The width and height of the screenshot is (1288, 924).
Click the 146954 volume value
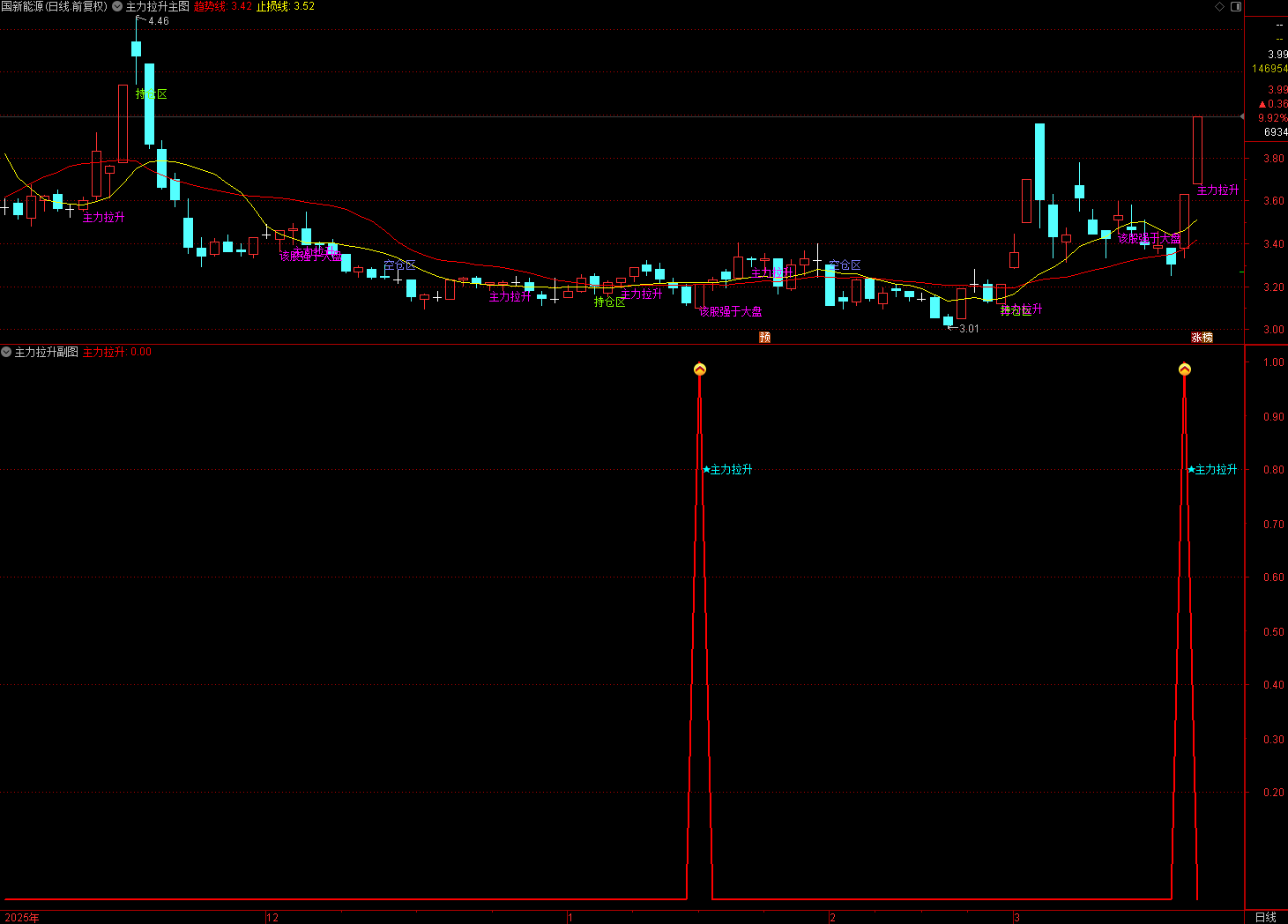click(x=1270, y=69)
